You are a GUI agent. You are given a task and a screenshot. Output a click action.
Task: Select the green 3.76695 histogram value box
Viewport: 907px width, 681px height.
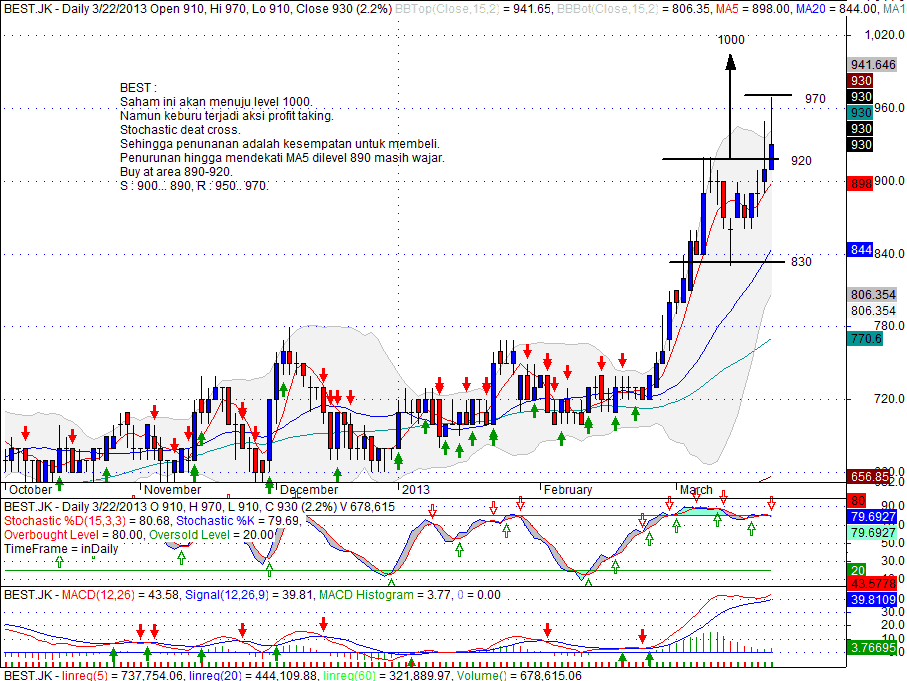click(873, 648)
